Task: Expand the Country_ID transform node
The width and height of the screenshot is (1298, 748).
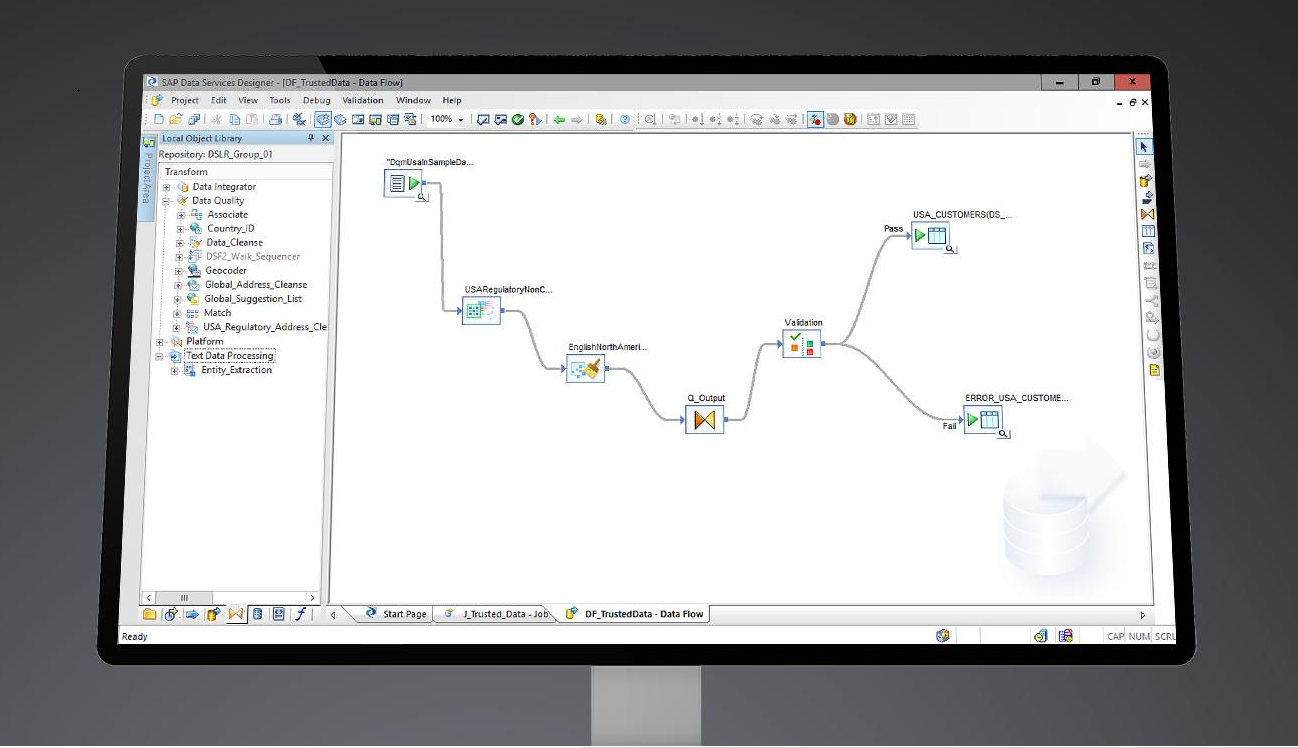Action: [181, 229]
